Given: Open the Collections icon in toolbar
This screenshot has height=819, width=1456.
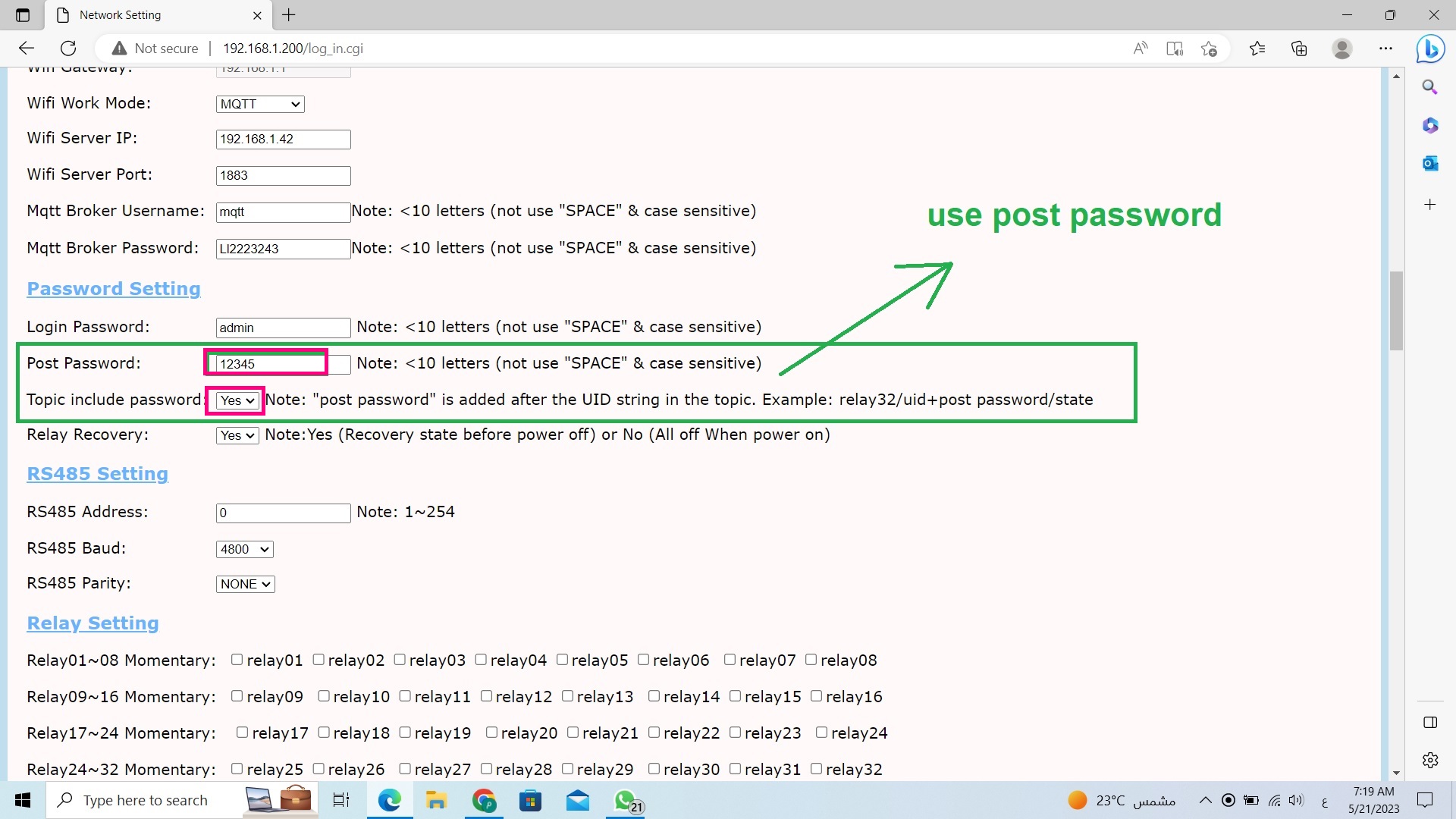Looking at the screenshot, I should (x=1299, y=49).
